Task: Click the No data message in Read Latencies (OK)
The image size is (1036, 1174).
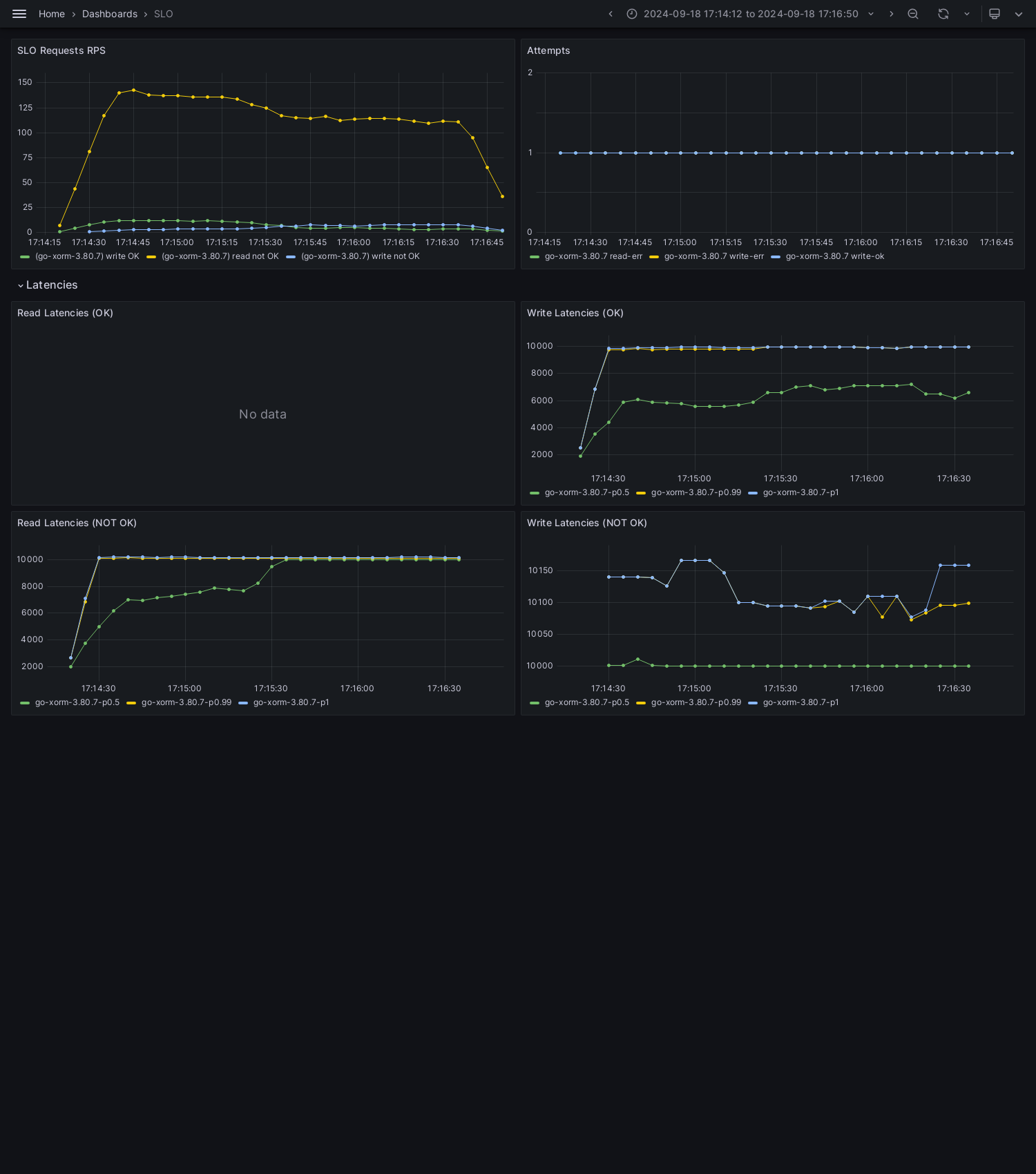Action: [x=262, y=414]
